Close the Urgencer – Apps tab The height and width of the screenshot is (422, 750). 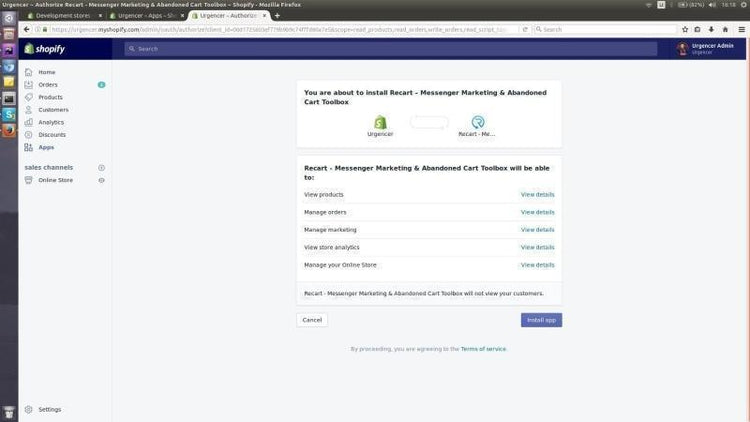point(182,16)
